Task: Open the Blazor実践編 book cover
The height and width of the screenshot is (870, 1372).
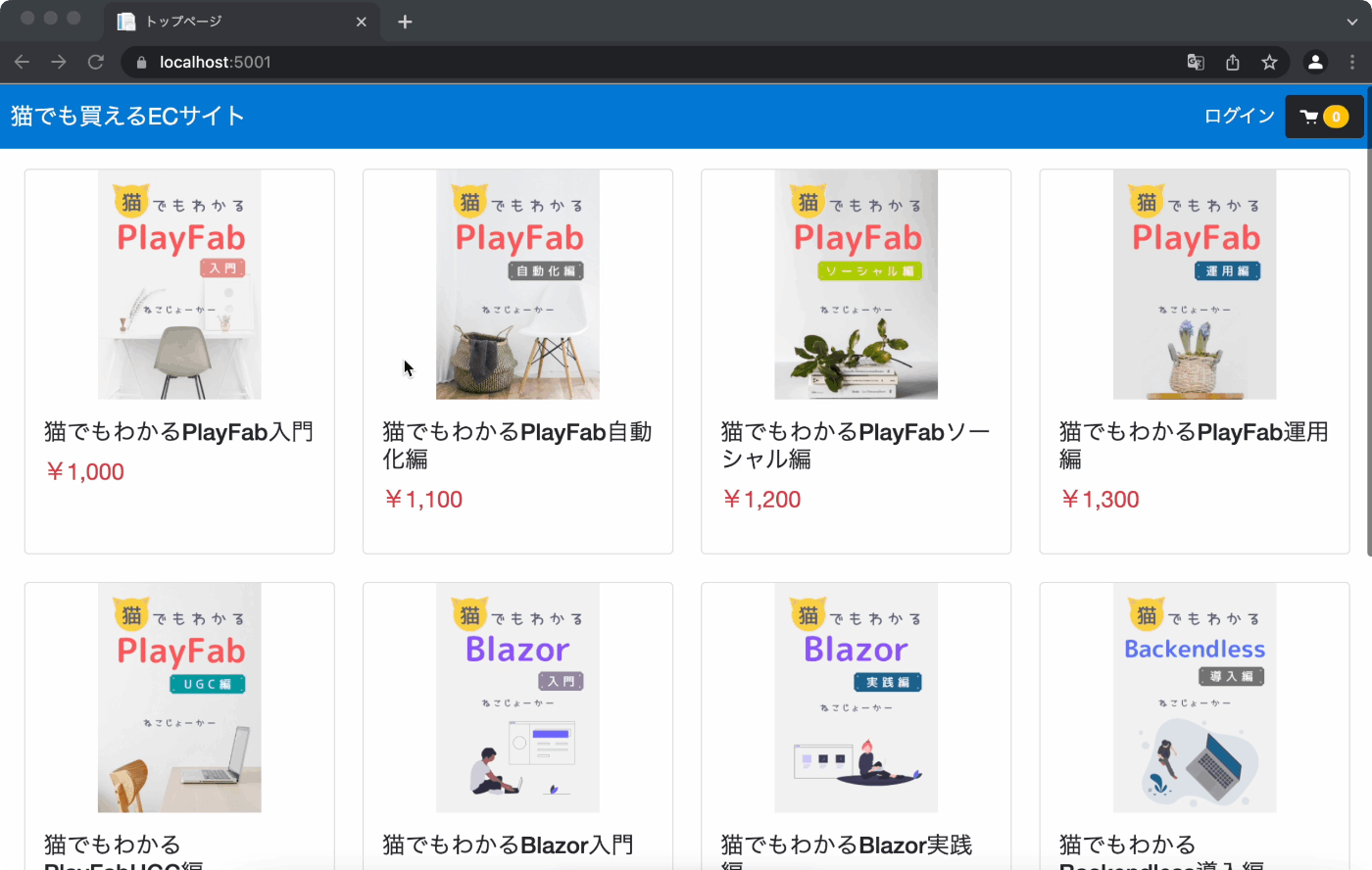Action: [857, 698]
